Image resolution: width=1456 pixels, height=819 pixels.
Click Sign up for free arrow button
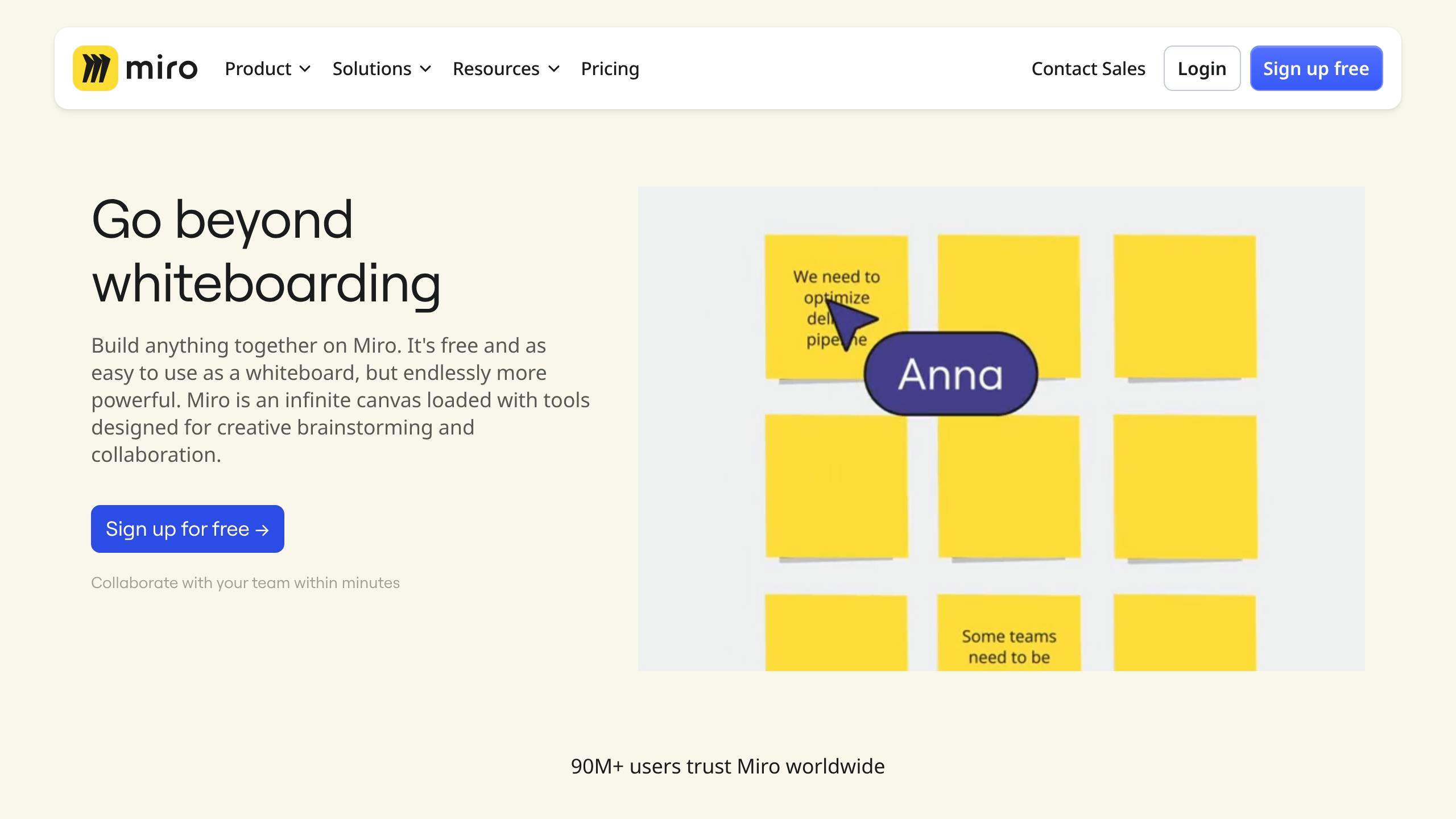(188, 529)
